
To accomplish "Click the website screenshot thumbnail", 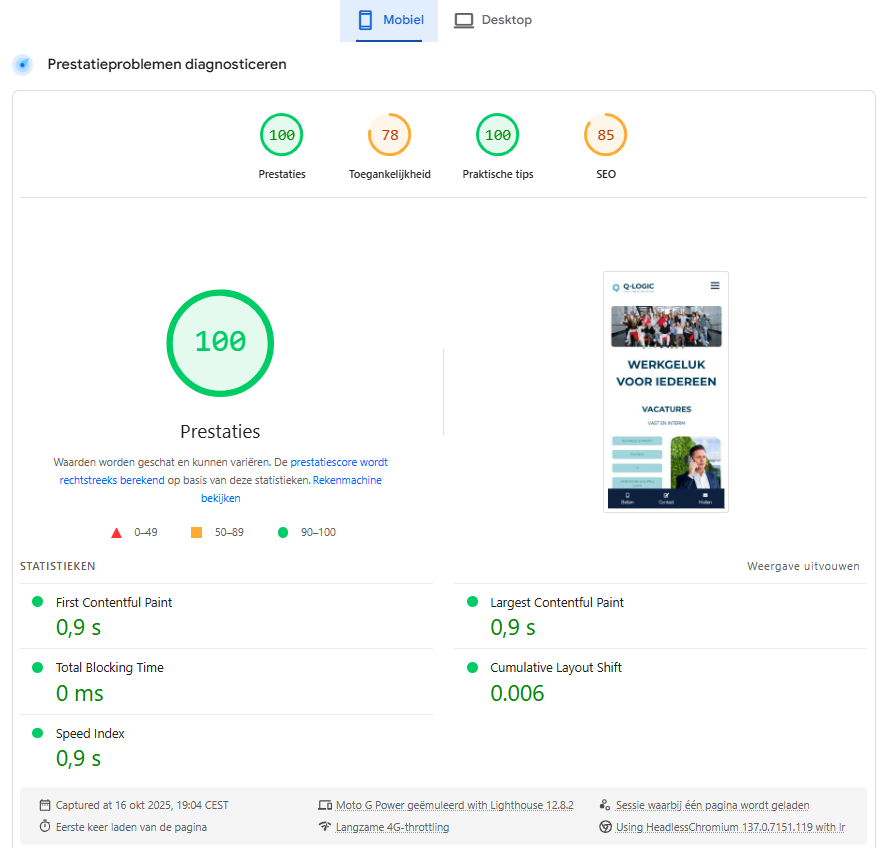I will click(x=666, y=392).
